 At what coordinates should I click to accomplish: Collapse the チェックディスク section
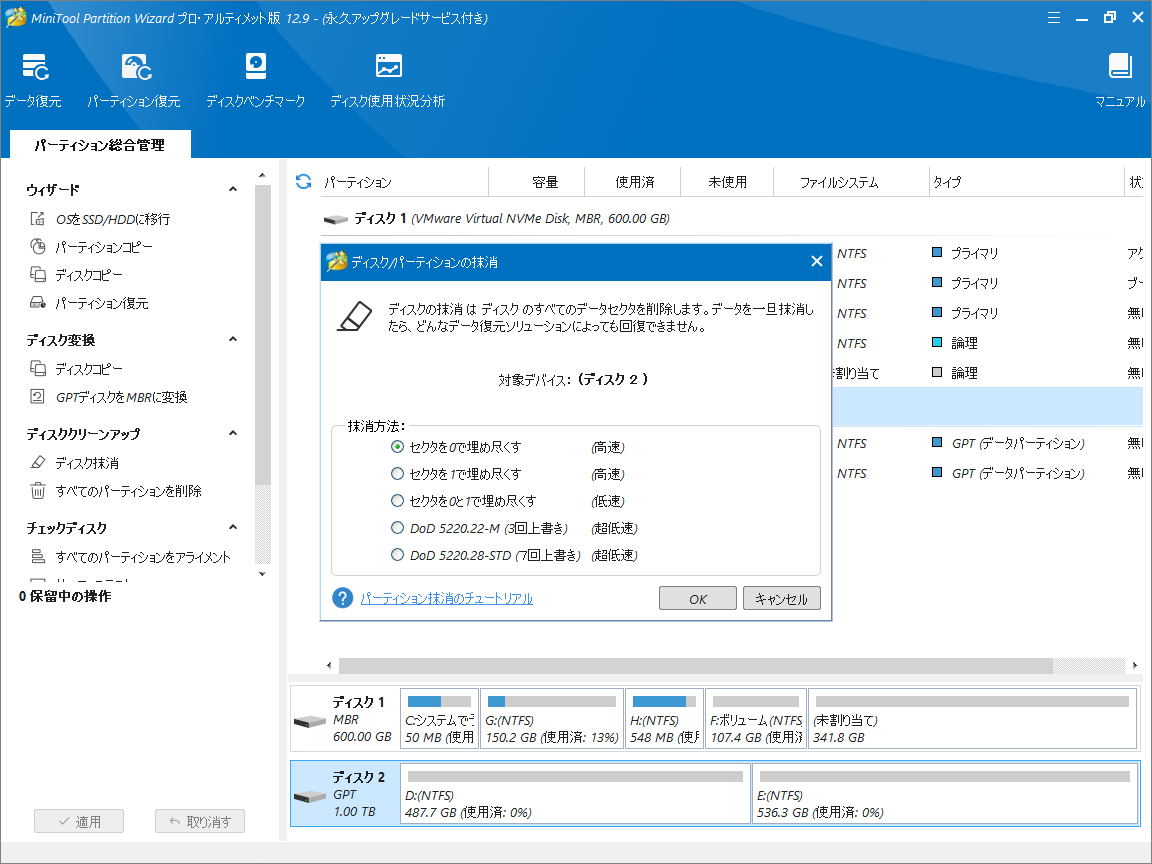pyautogui.click(x=233, y=528)
